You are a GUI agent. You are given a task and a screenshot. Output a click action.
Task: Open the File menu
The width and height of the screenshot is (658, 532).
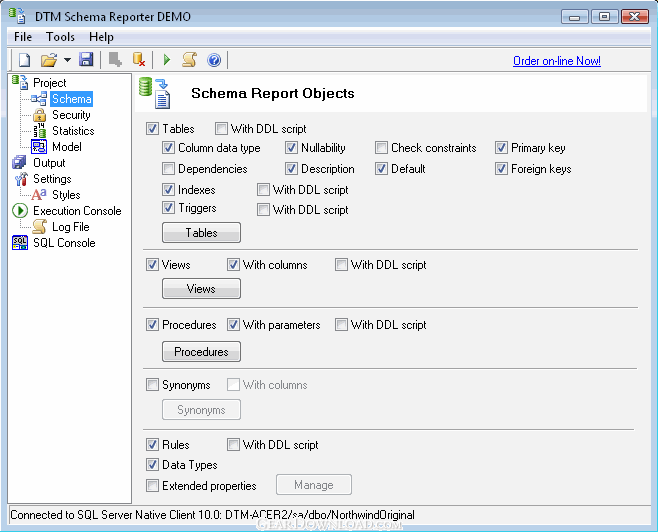coord(23,37)
